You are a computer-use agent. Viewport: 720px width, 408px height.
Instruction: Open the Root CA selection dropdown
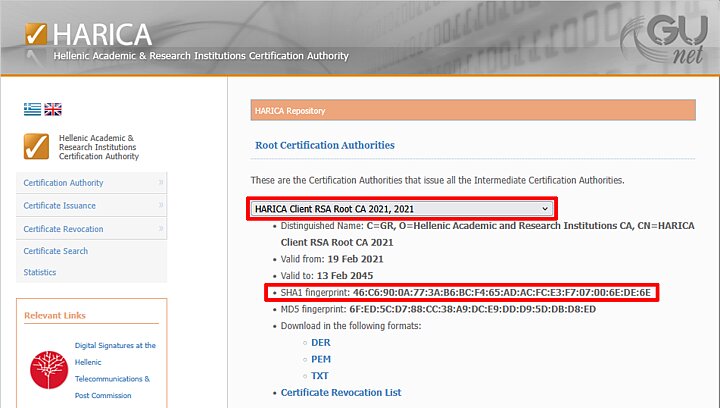pos(401,209)
